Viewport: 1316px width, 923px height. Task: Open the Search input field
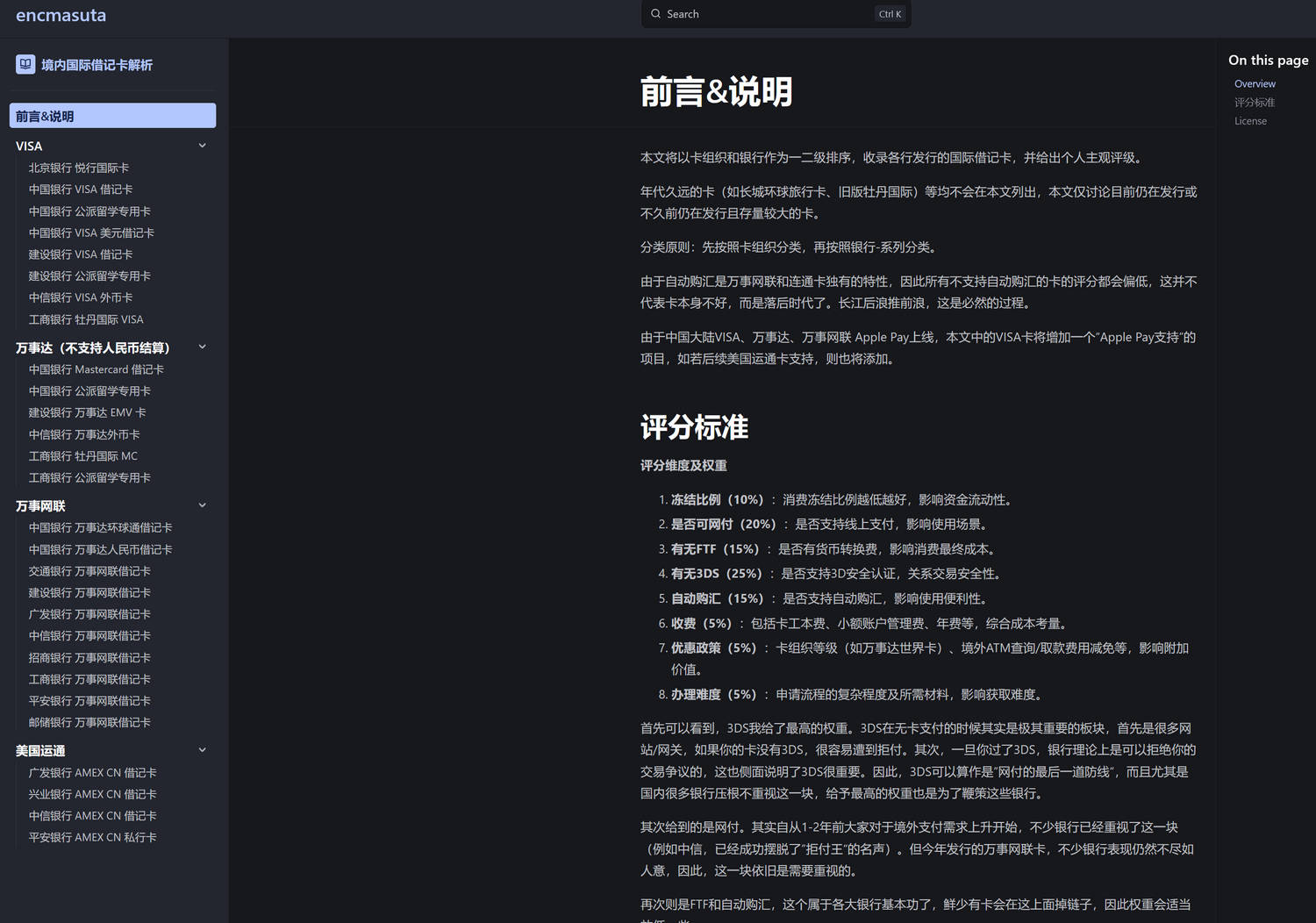776,14
